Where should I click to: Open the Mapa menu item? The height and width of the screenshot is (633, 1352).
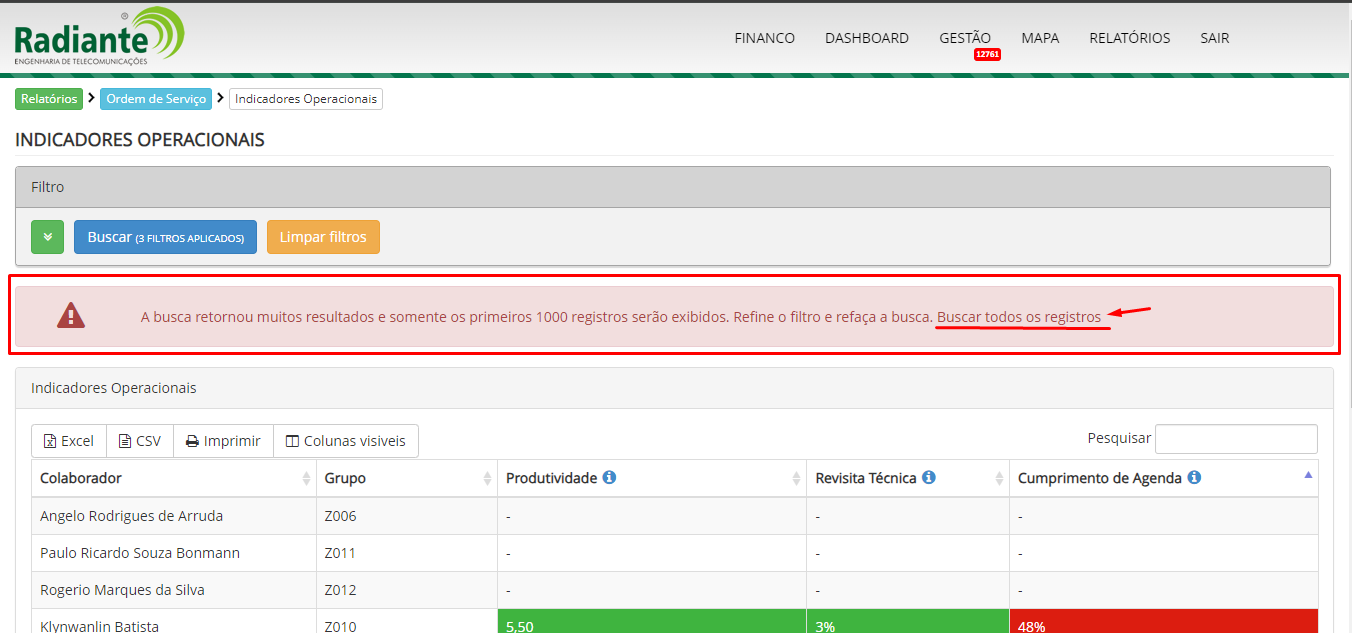pyautogui.click(x=1040, y=38)
